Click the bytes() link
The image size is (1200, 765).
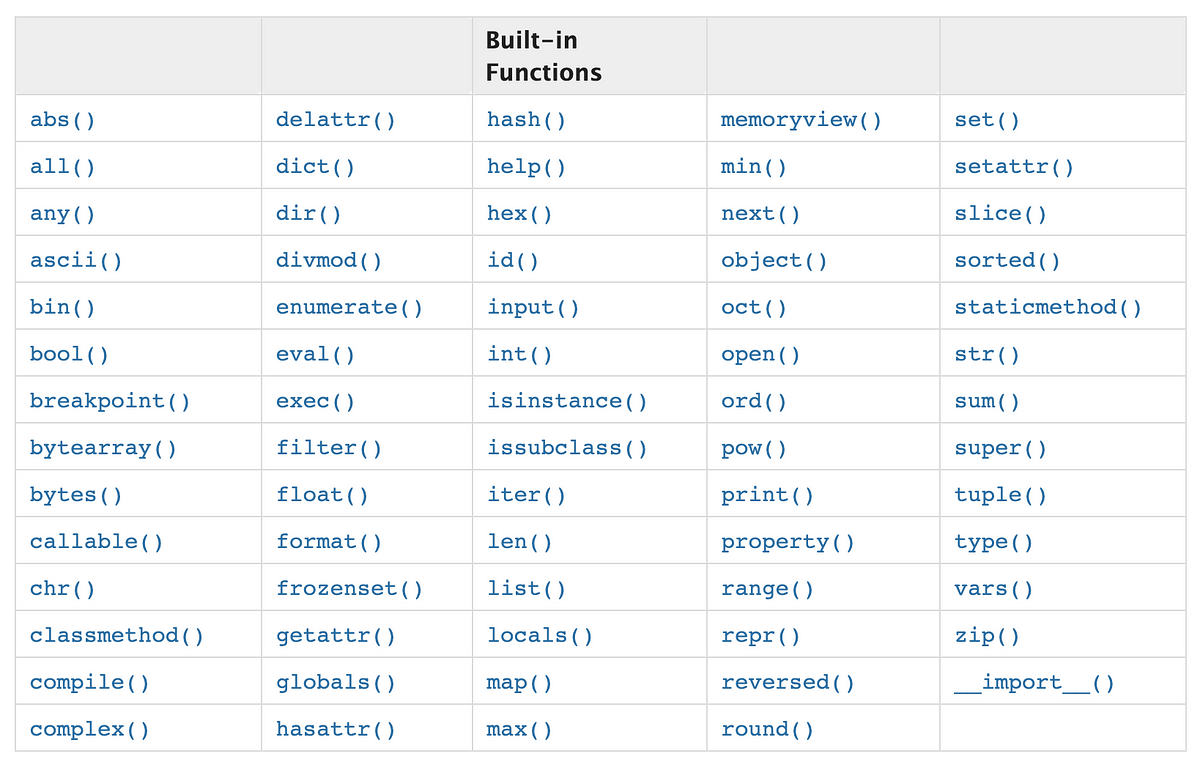[76, 495]
